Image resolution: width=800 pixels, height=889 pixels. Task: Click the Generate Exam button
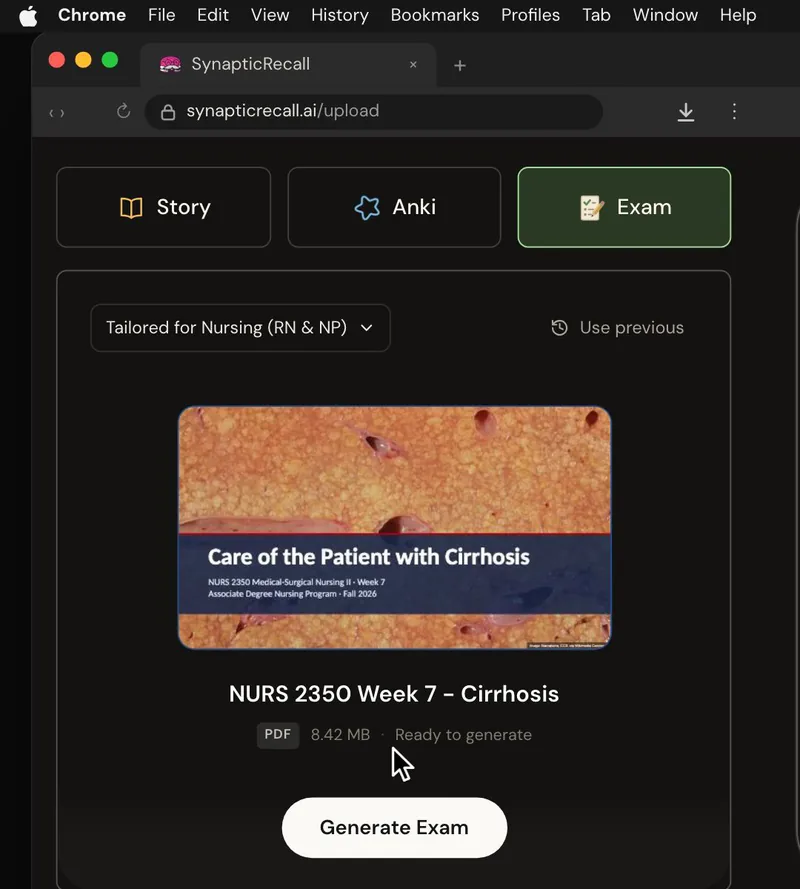(395, 828)
